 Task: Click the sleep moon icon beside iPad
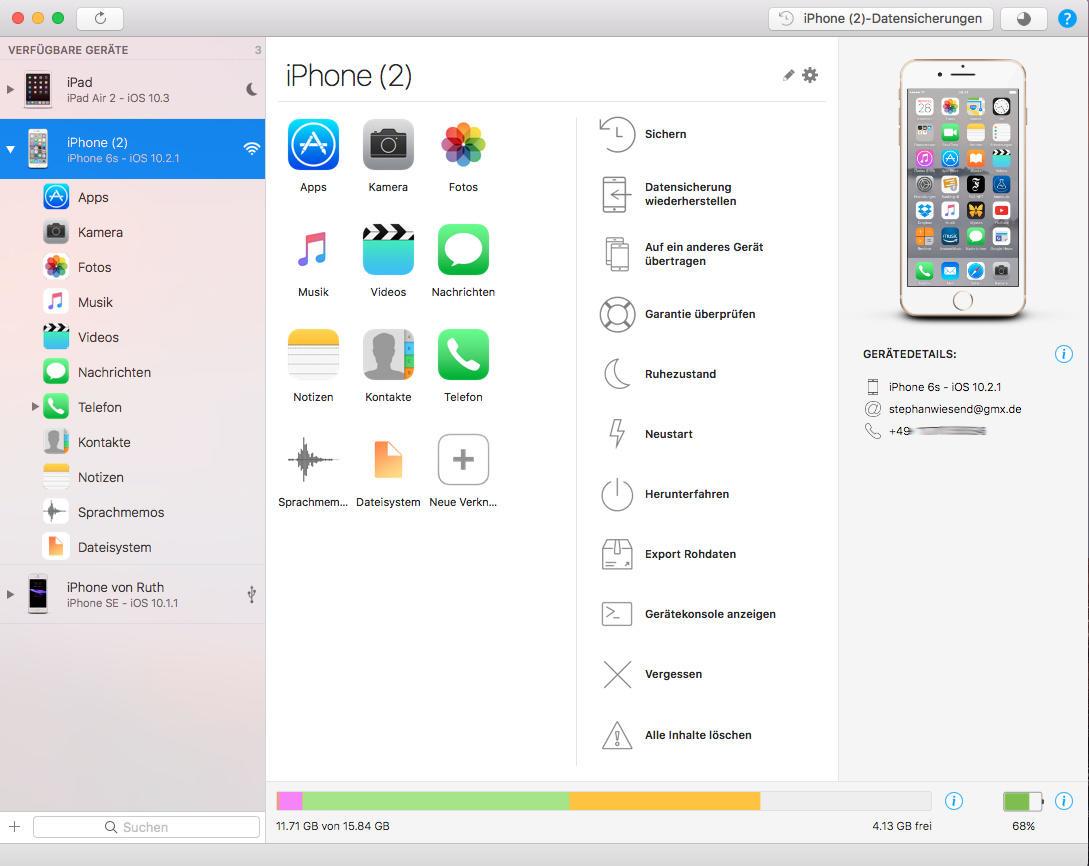pos(251,89)
